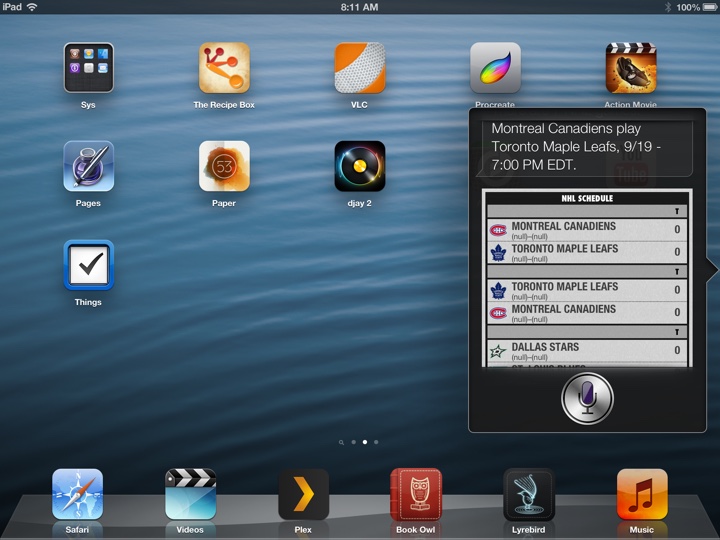Tap the Siri microphone button
The image size is (720, 540).
point(587,398)
